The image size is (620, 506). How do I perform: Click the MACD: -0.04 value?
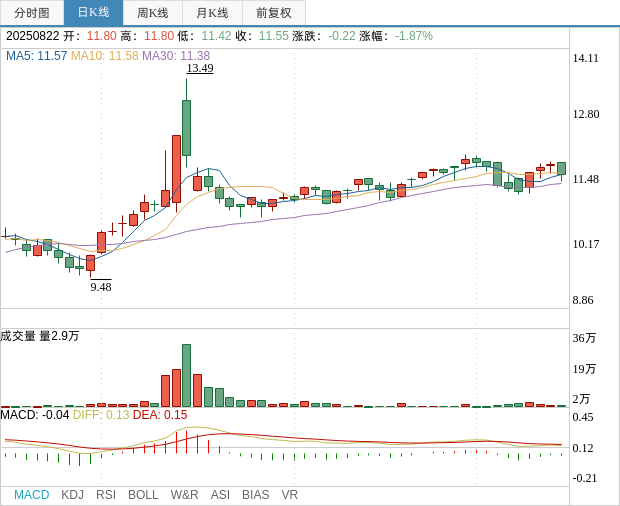(35, 415)
